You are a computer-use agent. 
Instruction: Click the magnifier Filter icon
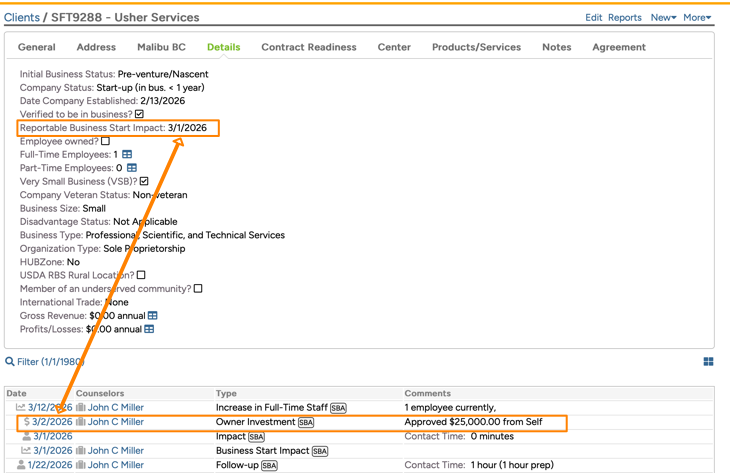(x=10, y=362)
